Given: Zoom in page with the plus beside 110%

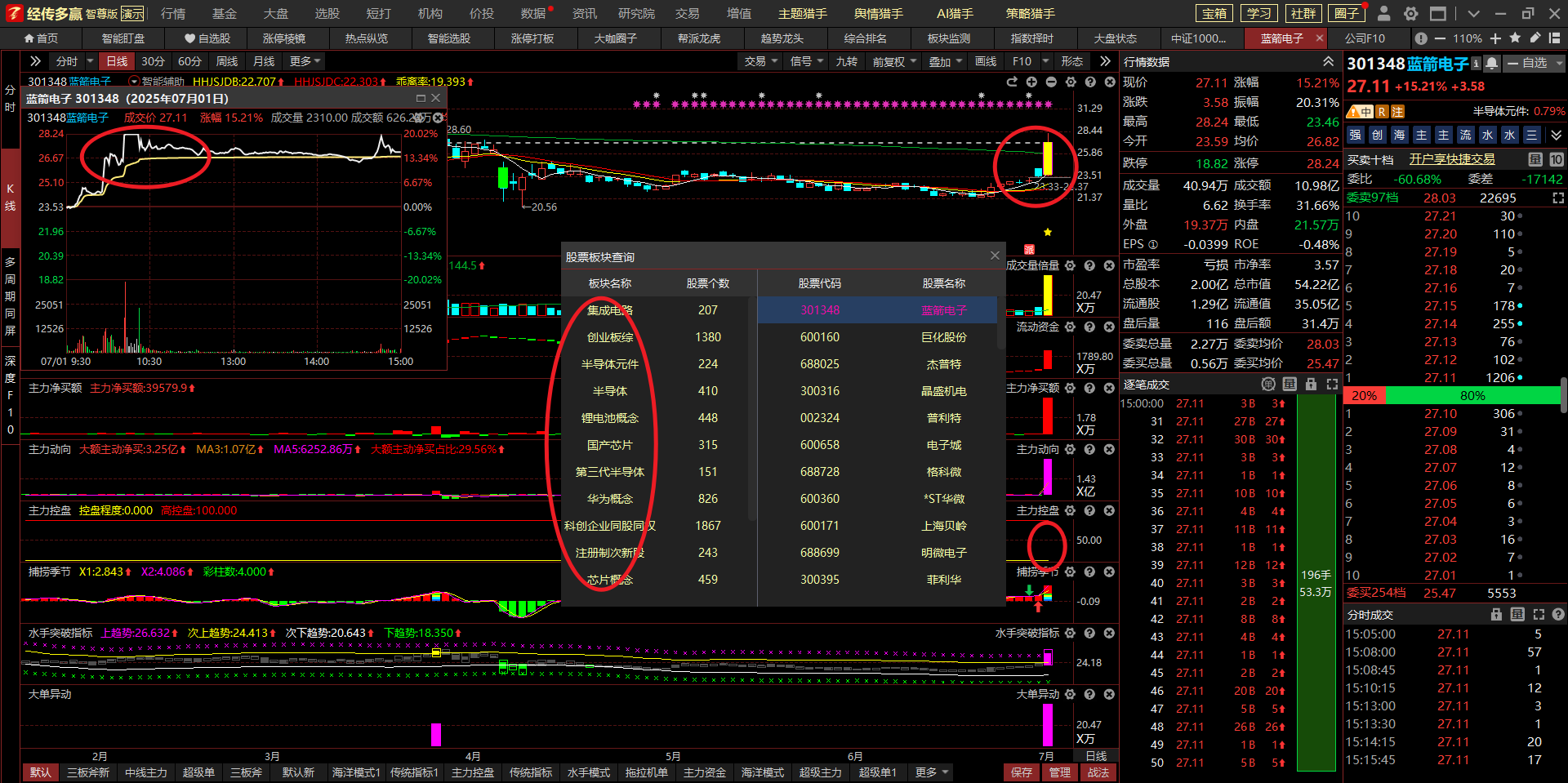Looking at the screenshot, I should click(1495, 38).
